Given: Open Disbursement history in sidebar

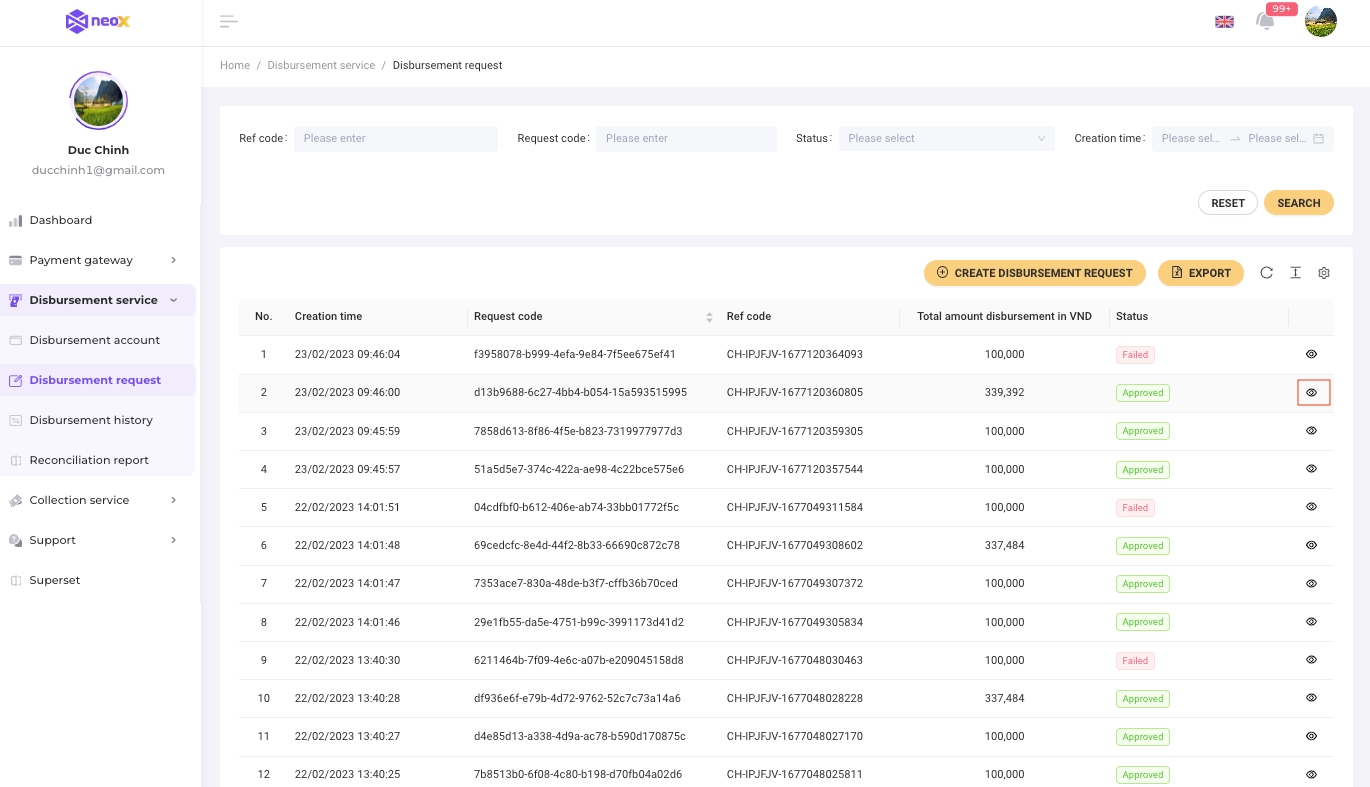Looking at the screenshot, I should [x=91, y=420].
